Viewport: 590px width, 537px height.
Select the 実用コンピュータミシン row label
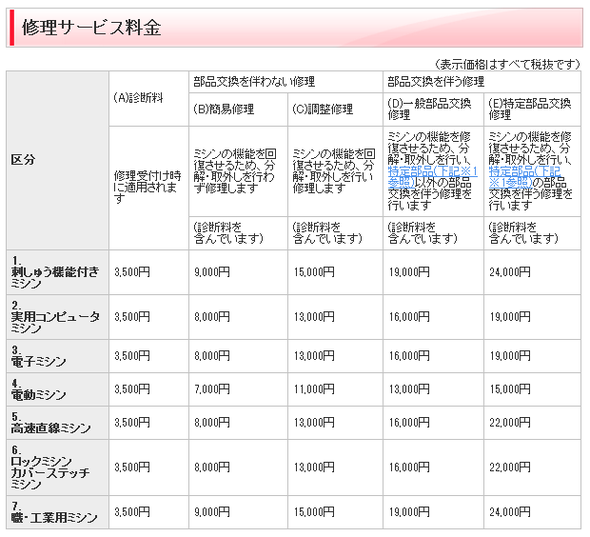[x=55, y=317]
